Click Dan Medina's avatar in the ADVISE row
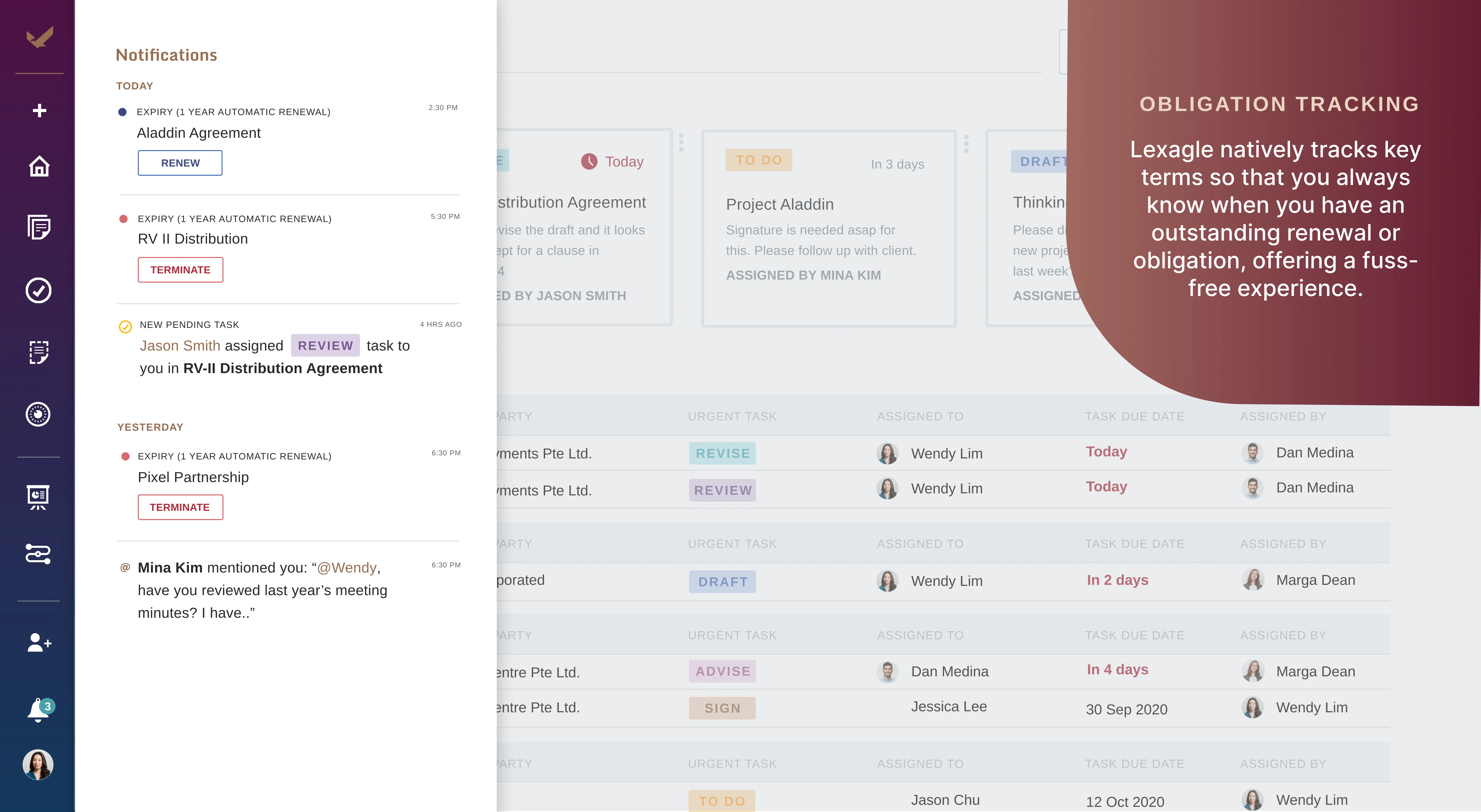This screenshot has width=1481, height=812. tap(888, 671)
